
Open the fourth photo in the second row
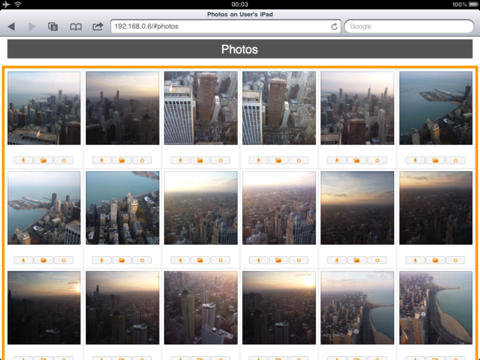[279, 208]
